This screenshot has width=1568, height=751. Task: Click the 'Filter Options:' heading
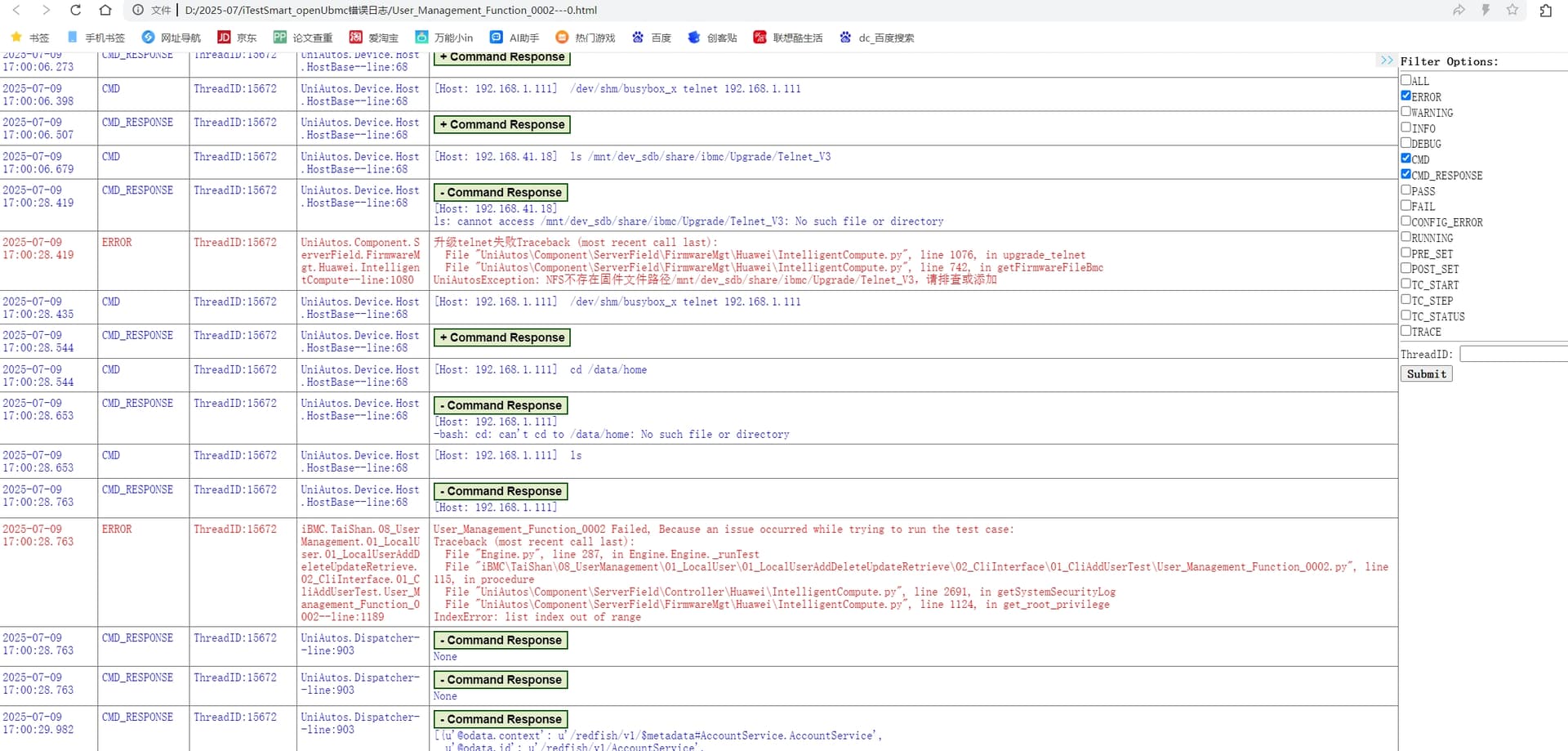1449,61
